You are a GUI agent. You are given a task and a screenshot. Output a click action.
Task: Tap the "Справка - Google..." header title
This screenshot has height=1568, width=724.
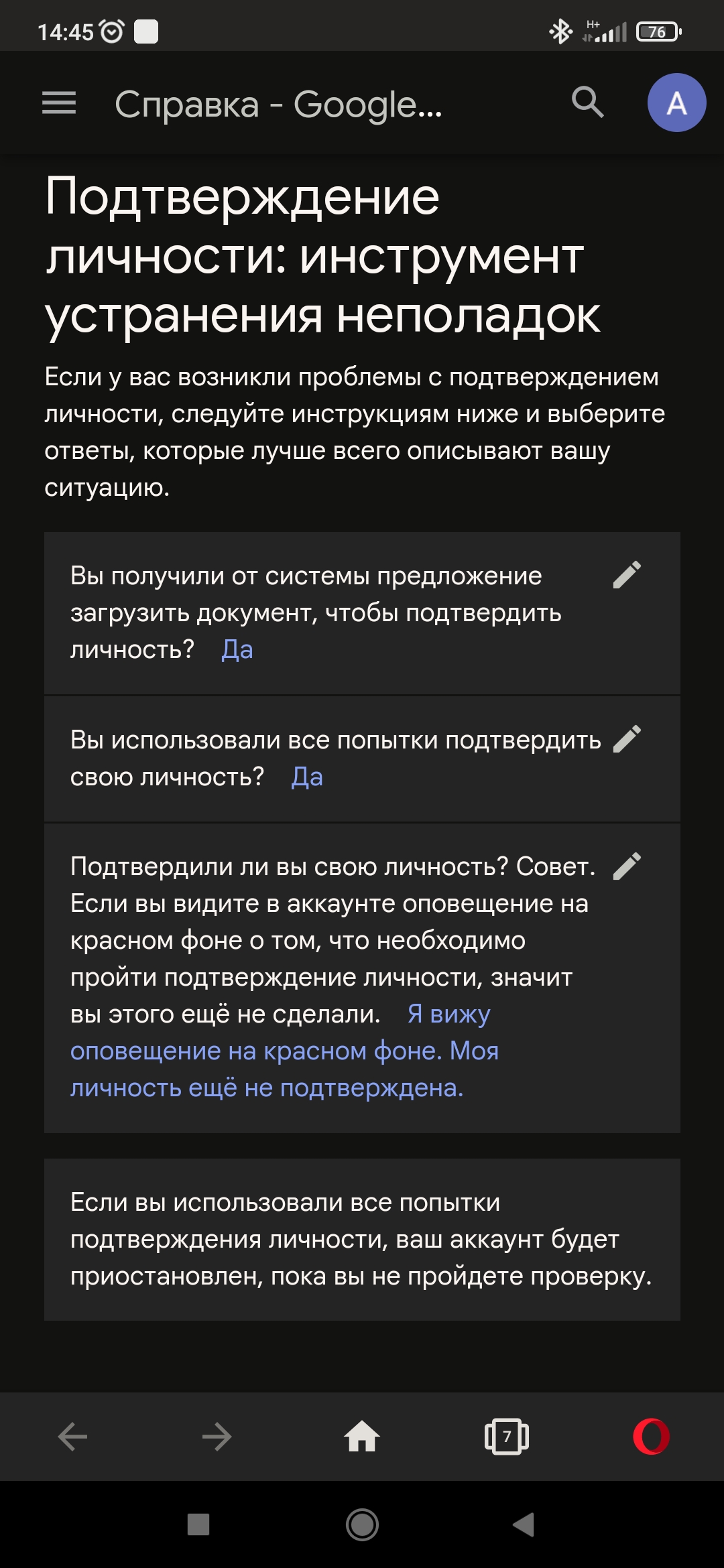coord(278,105)
